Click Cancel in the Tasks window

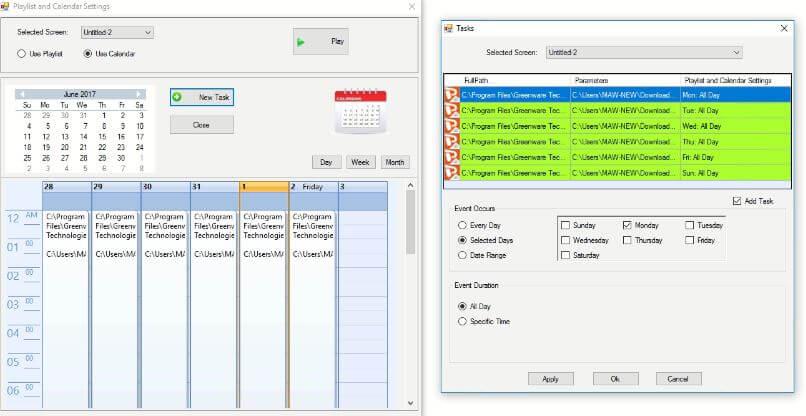click(679, 379)
